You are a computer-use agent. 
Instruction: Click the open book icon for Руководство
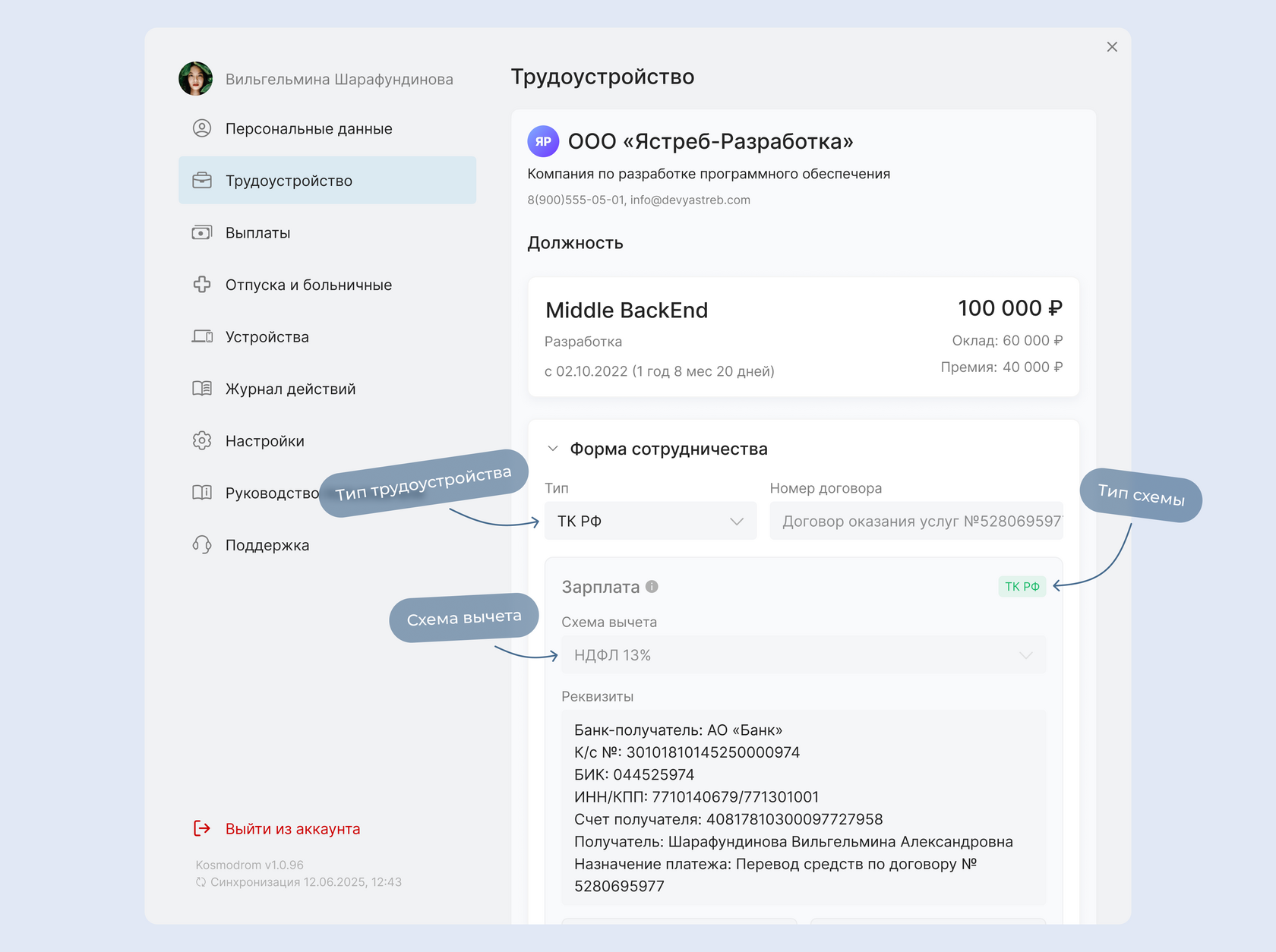202,493
